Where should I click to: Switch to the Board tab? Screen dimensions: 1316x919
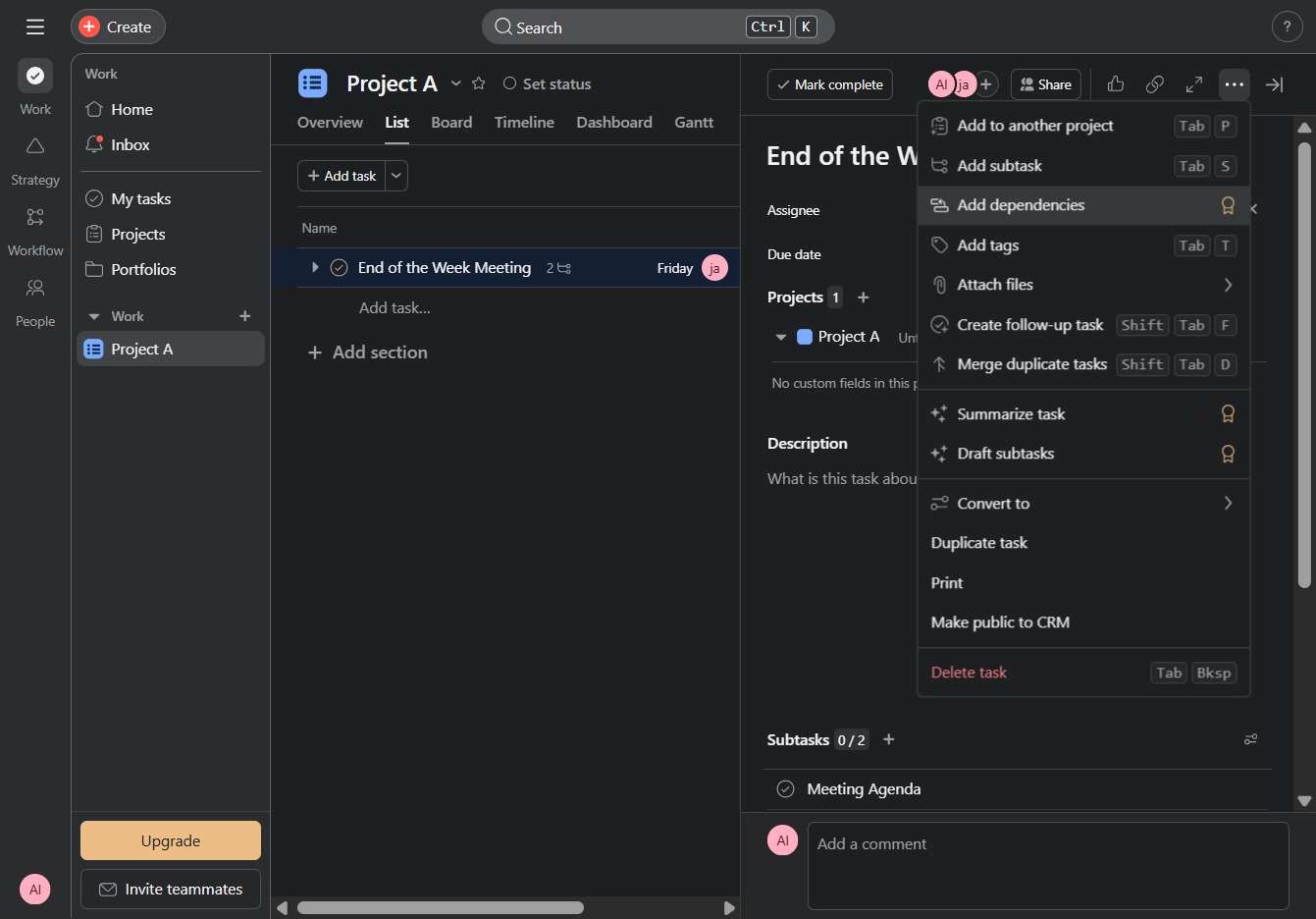[x=451, y=122]
